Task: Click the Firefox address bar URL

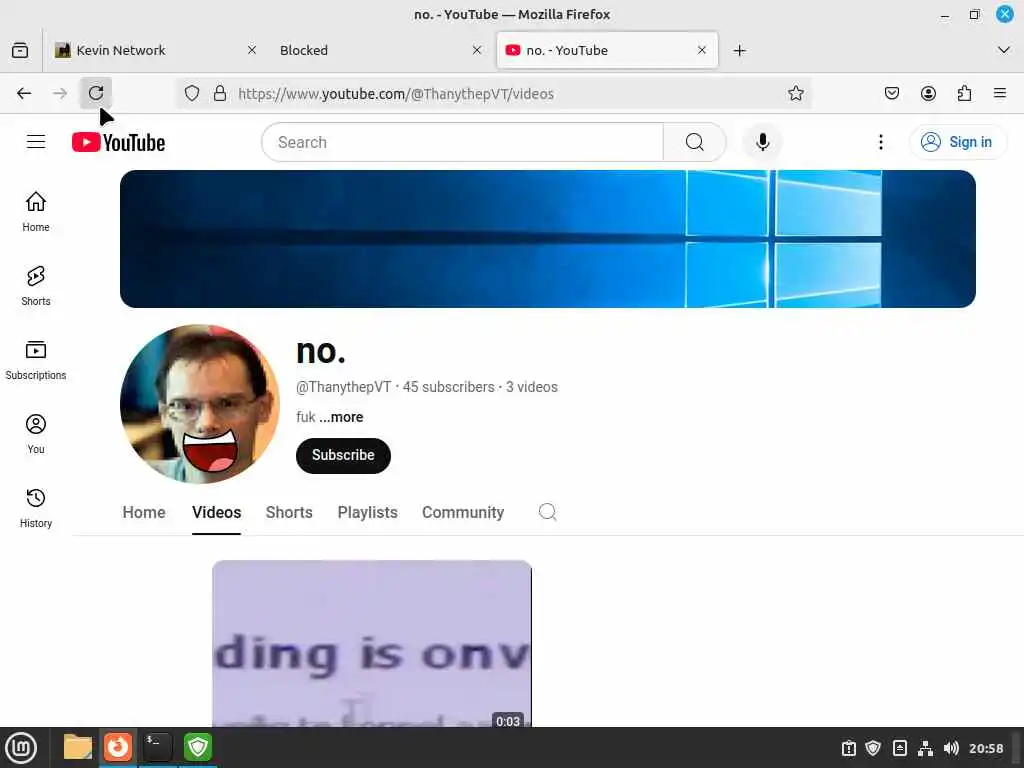Action: [x=396, y=94]
